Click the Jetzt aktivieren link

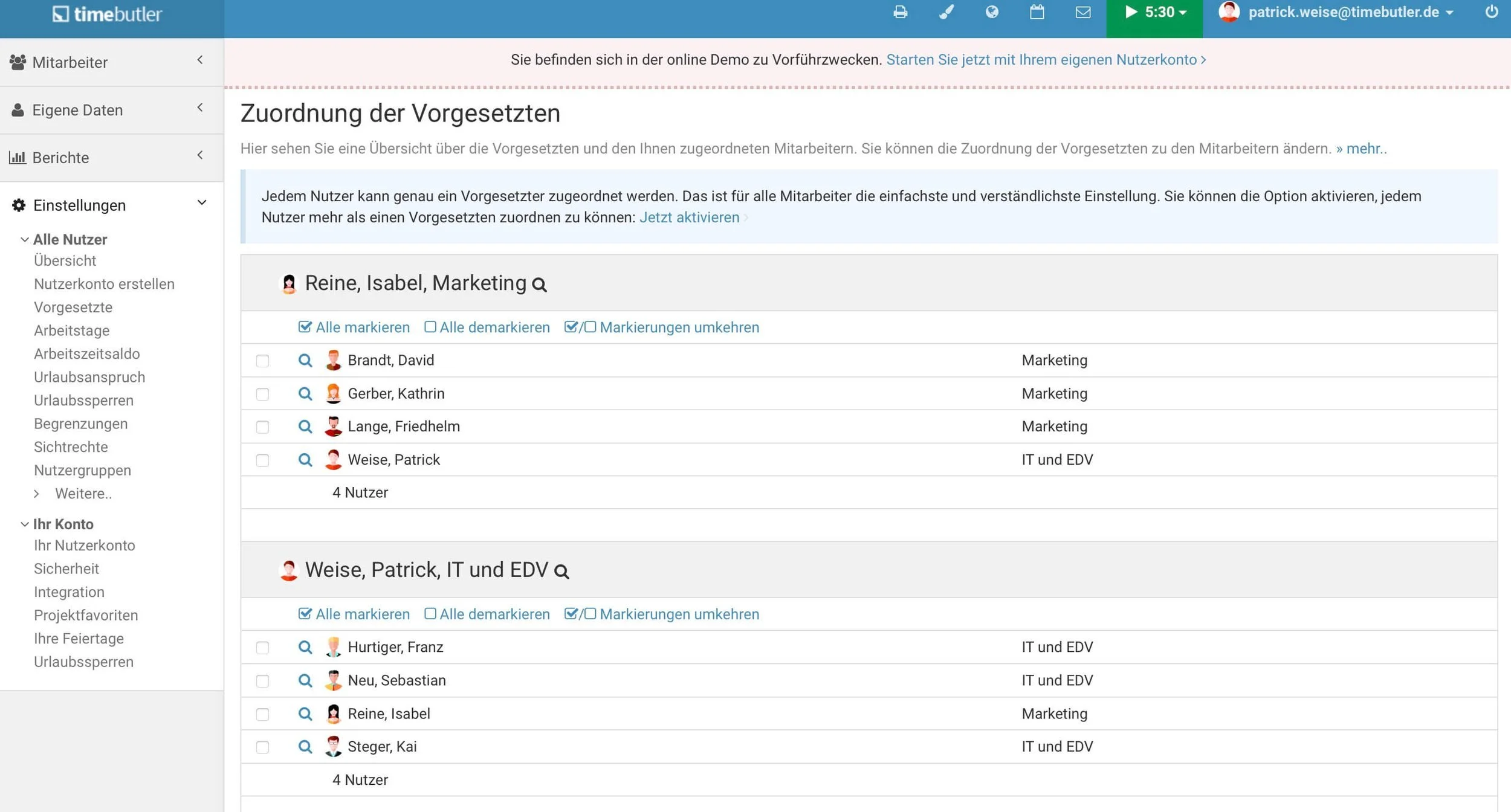coord(689,217)
